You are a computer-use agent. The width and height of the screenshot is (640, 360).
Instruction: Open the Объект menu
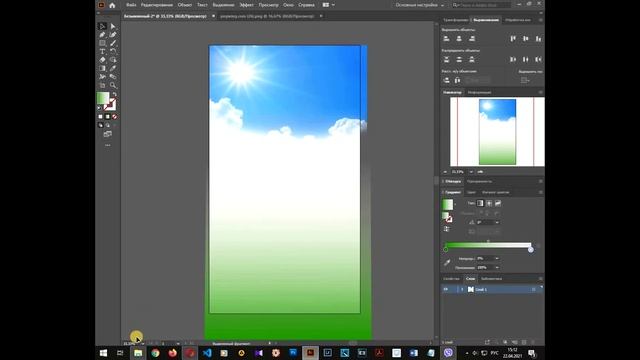[185, 5]
